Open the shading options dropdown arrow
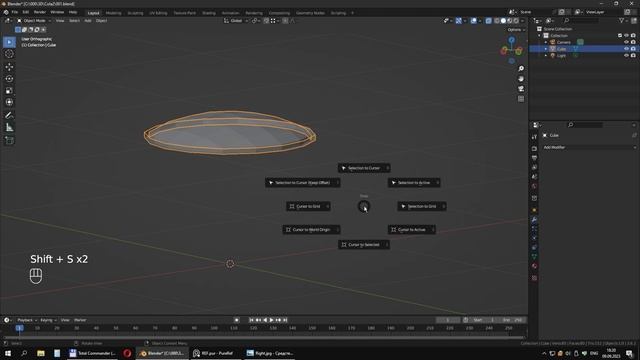Screen dimensions: 640x360 point(523,21)
